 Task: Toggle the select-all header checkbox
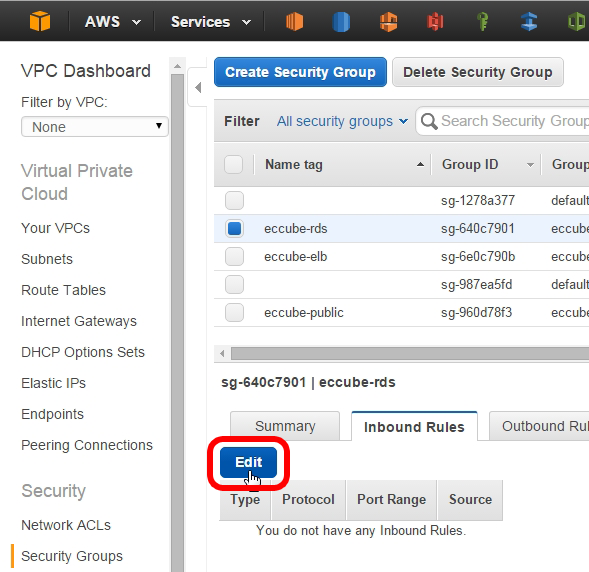[x=233, y=164]
